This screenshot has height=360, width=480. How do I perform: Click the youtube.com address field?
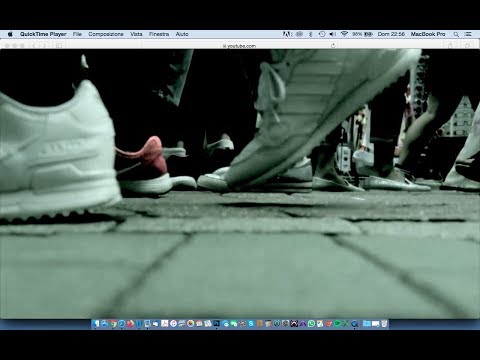coord(240,46)
